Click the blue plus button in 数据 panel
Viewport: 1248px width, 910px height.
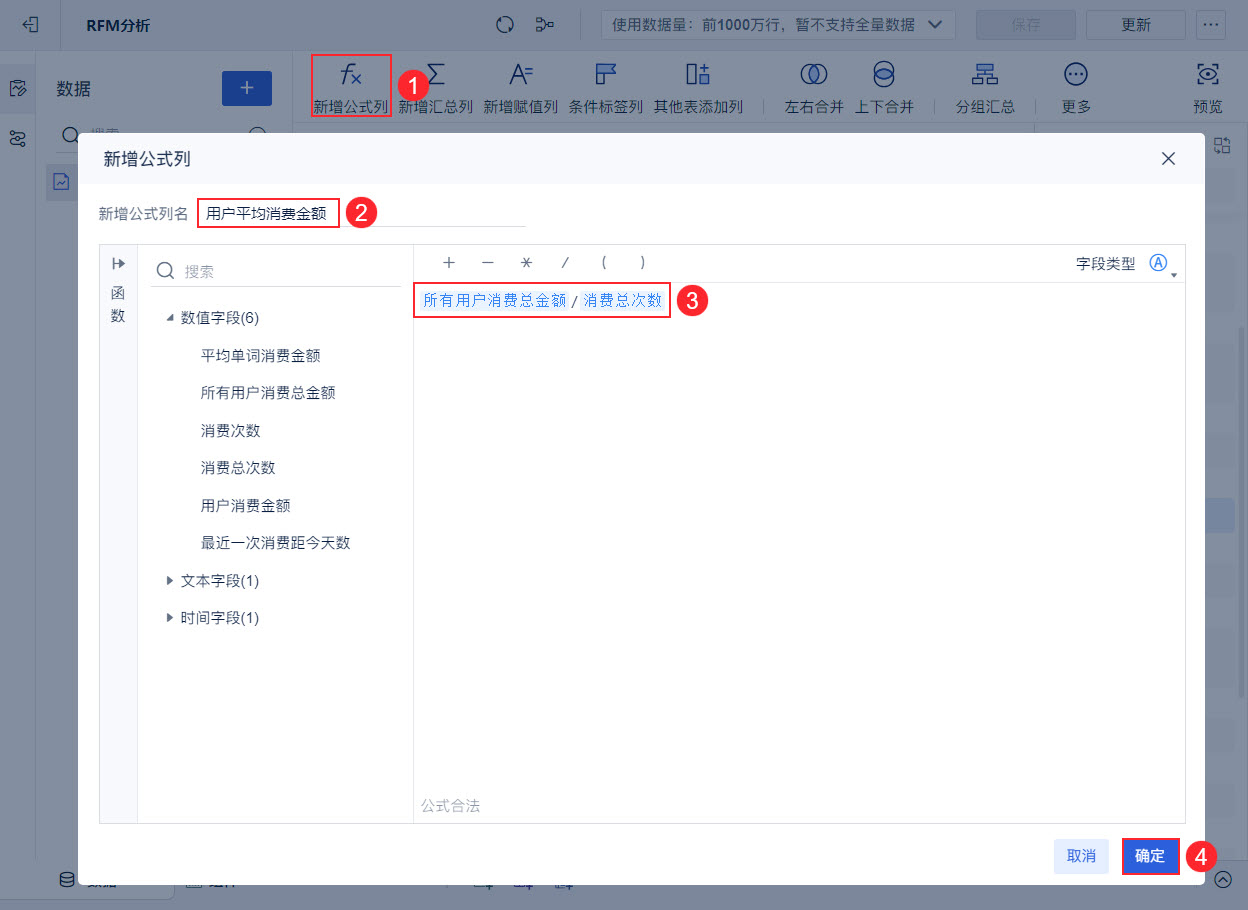[247, 88]
